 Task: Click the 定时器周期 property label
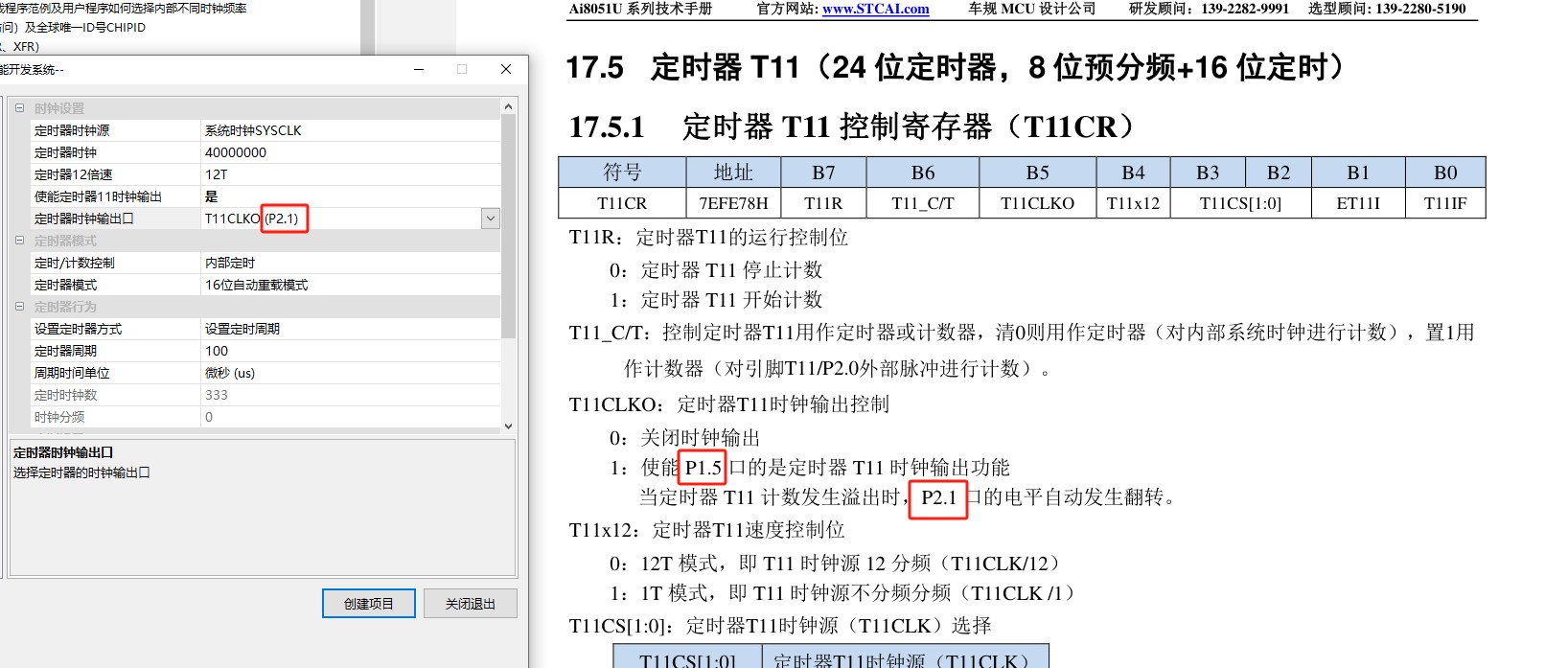[x=65, y=351]
